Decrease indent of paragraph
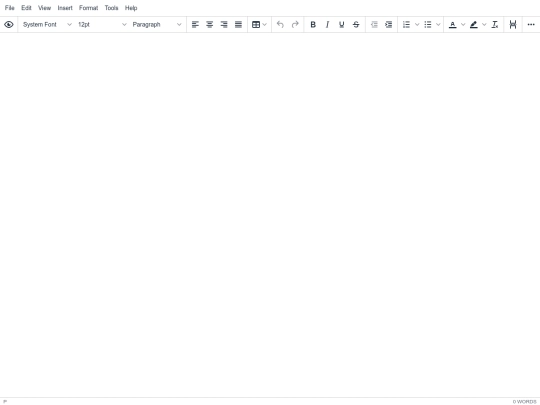The image size is (540, 405). 374,24
